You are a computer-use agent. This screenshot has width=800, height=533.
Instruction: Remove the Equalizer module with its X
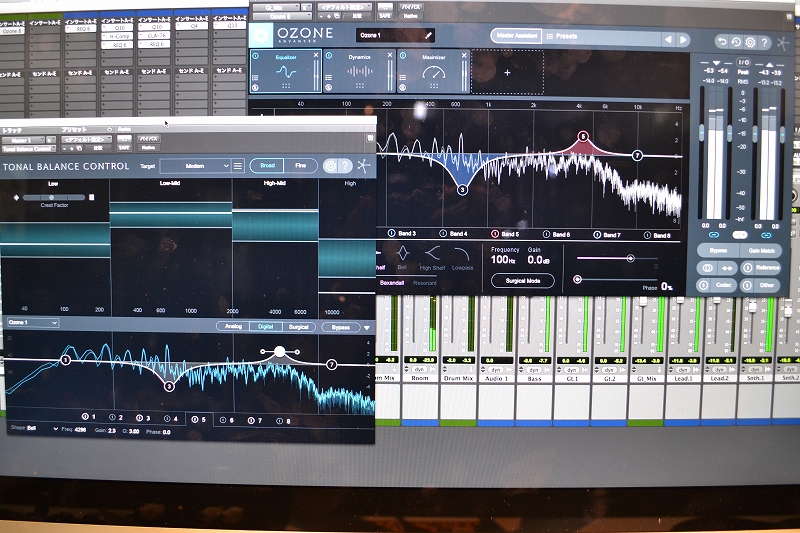pos(316,55)
